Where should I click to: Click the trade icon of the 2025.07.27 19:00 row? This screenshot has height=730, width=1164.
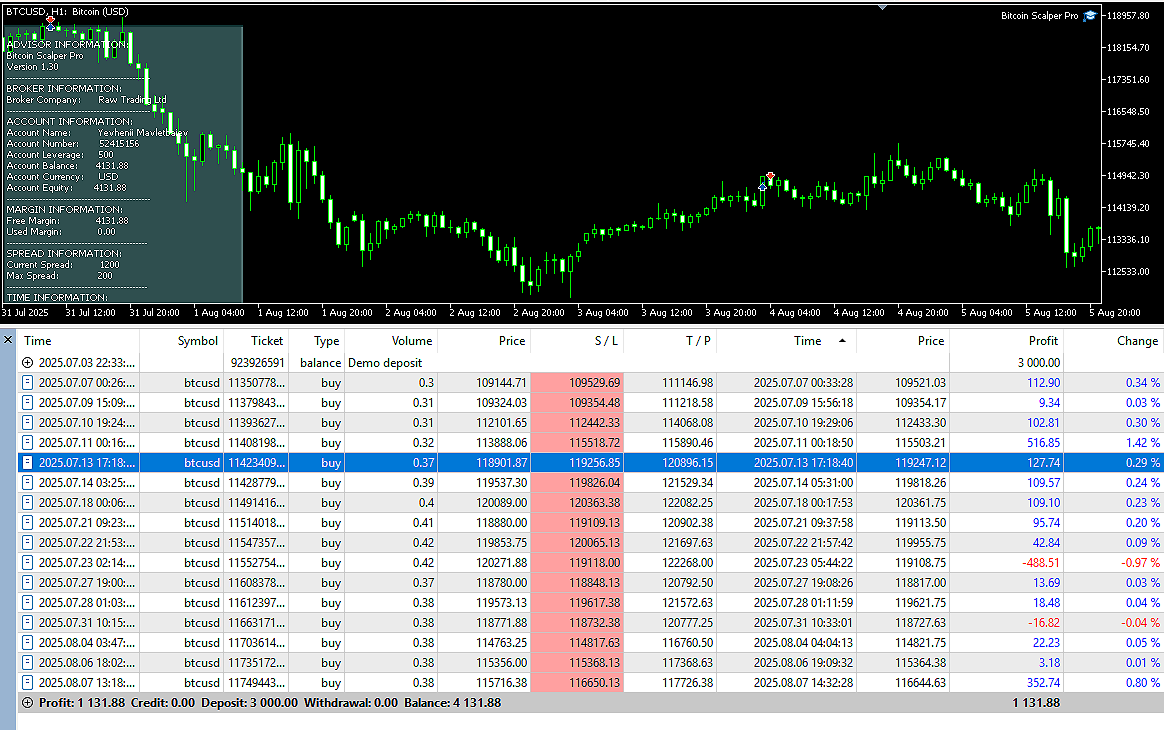click(x=27, y=583)
